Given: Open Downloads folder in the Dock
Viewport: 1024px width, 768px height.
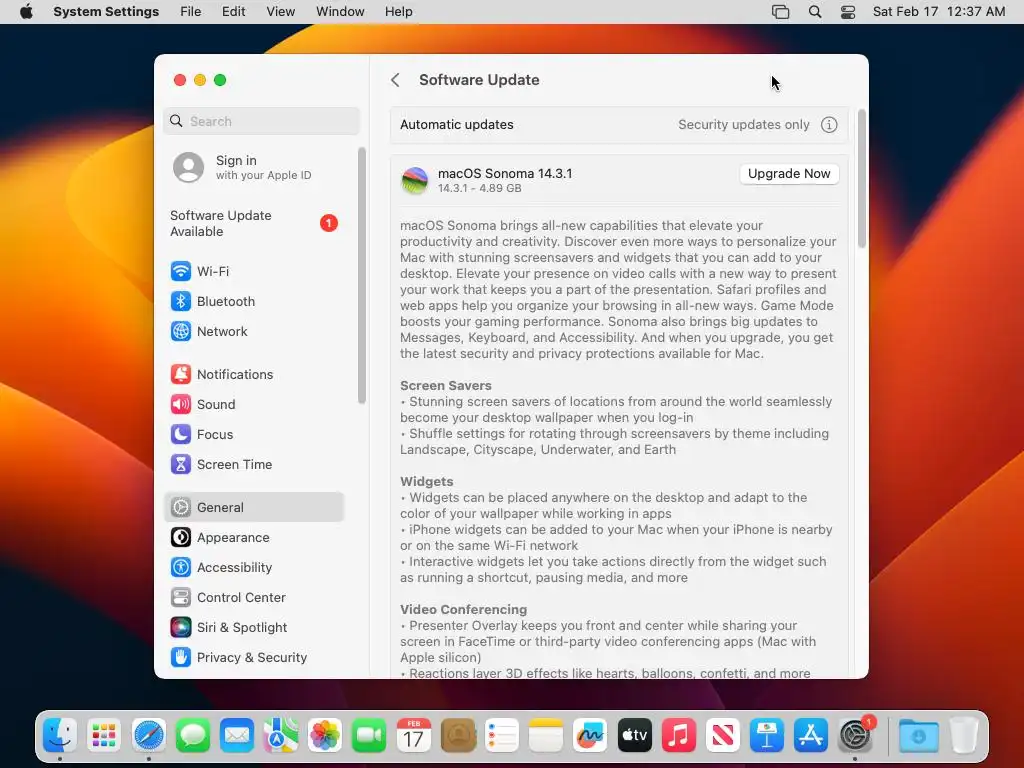Looking at the screenshot, I should click(919, 736).
